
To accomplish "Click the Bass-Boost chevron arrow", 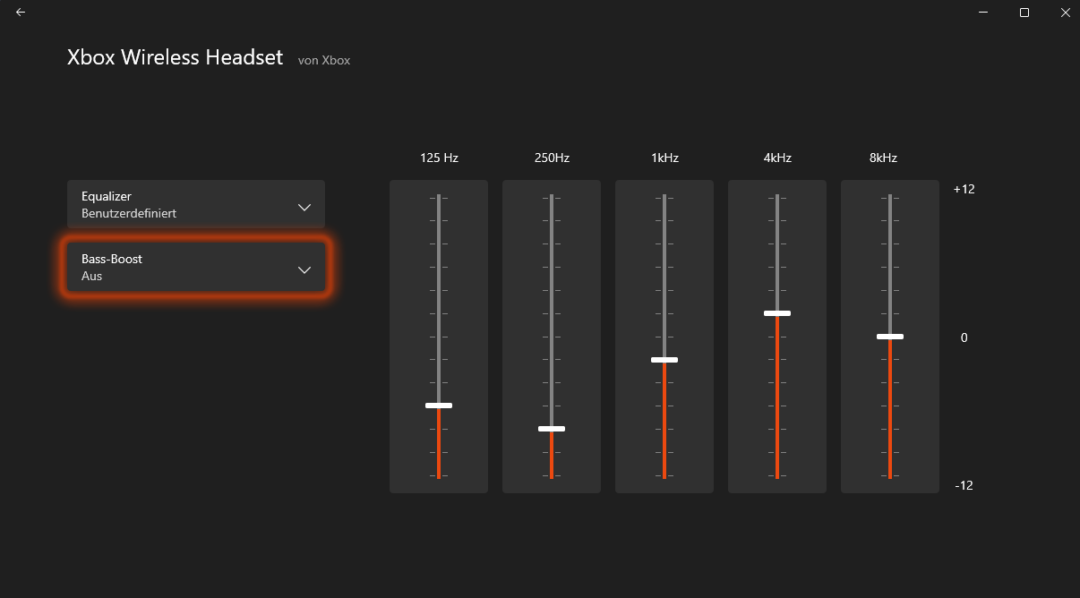I will (304, 269).
